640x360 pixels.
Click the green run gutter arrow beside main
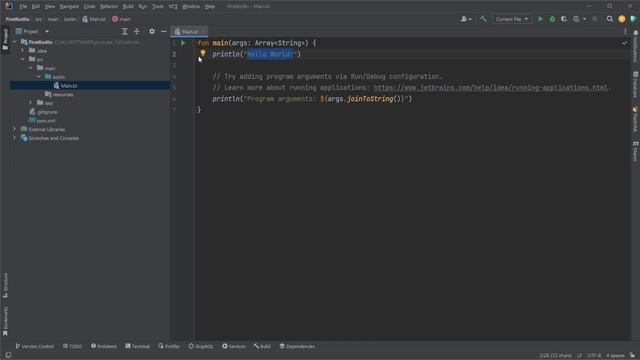pos(183,43)
